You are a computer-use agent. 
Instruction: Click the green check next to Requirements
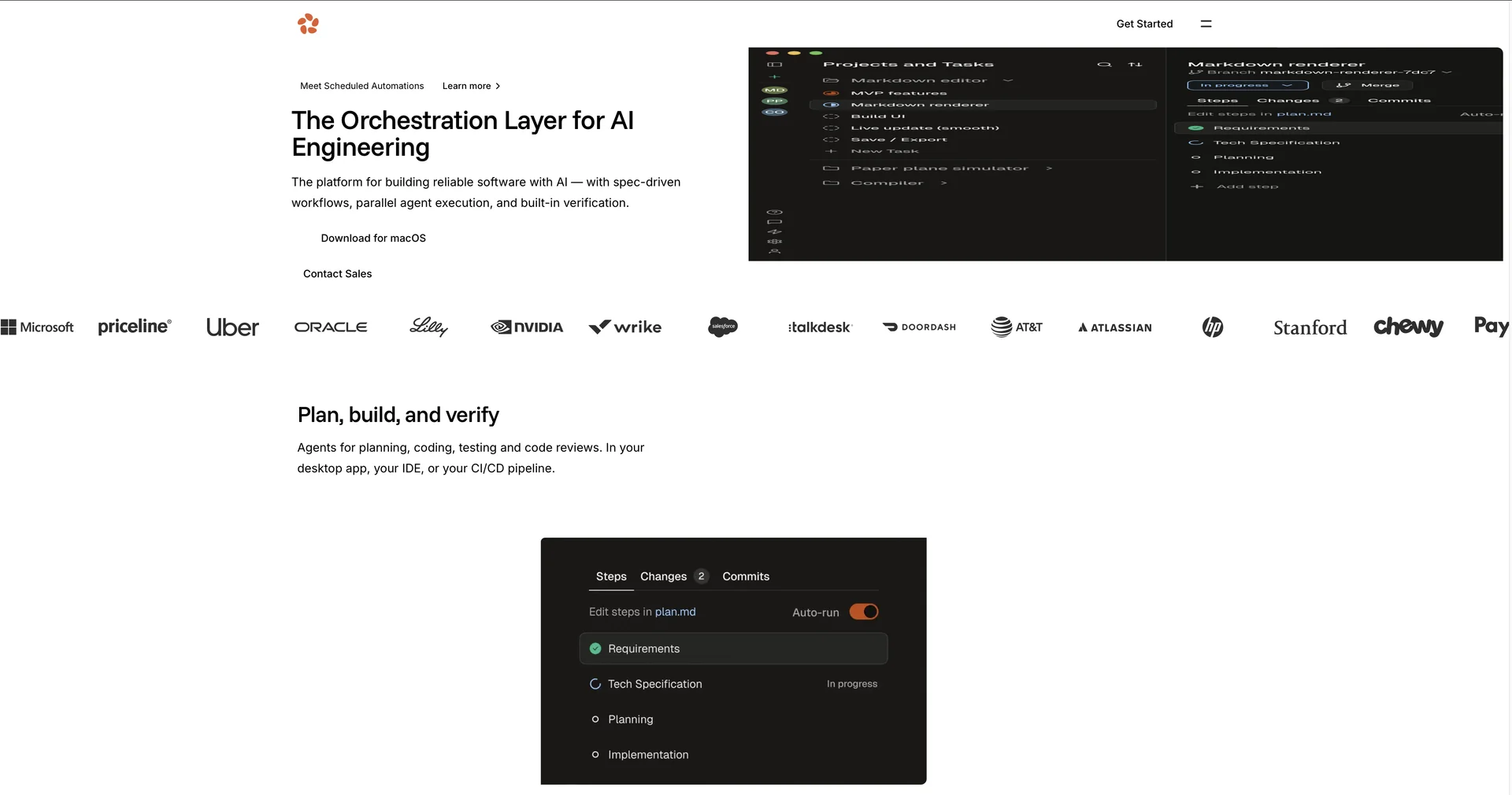point(595,649)
